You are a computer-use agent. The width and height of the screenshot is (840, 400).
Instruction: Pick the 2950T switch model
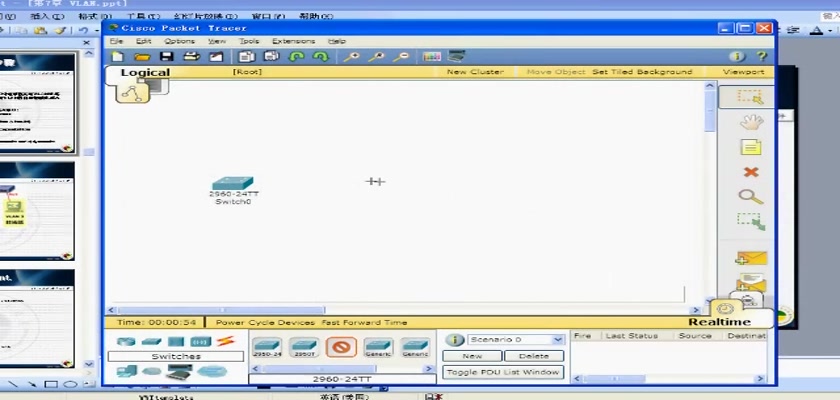click(304, 347)
